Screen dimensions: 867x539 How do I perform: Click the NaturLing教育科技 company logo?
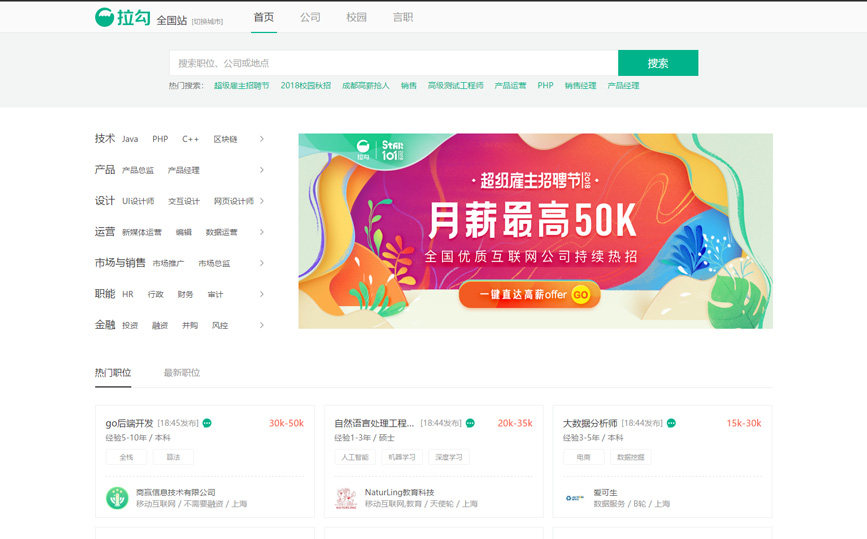point(346,498)
